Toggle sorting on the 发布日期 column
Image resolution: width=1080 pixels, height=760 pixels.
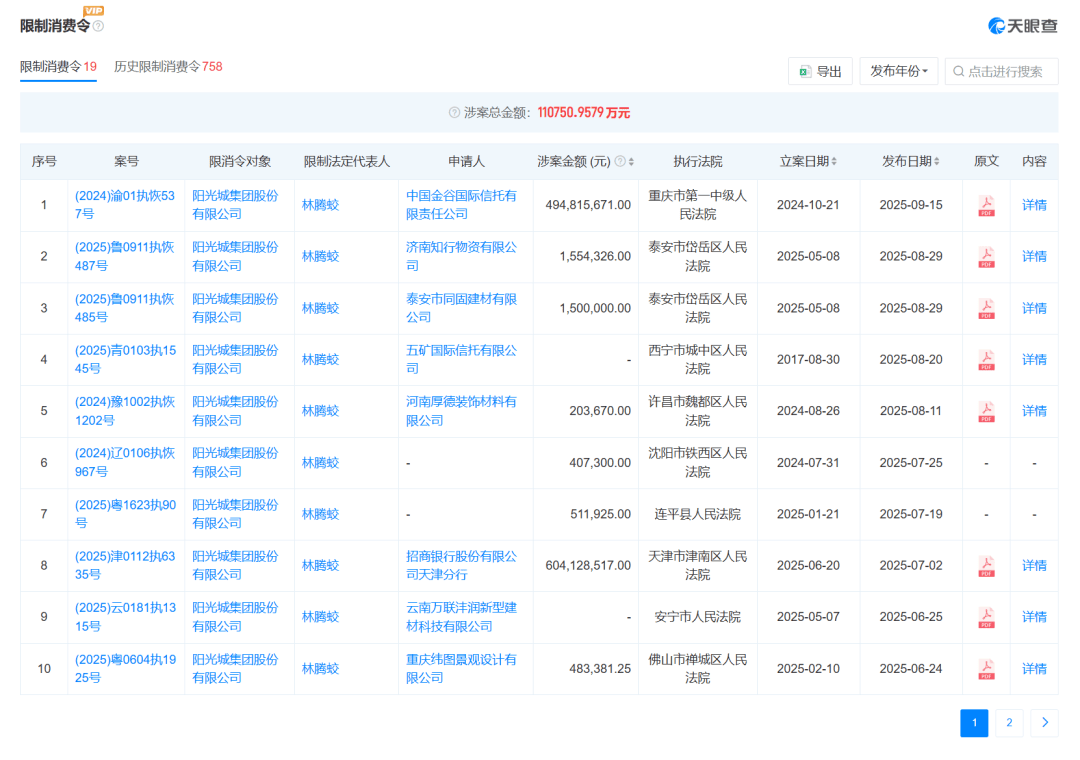tap(937, 161)
